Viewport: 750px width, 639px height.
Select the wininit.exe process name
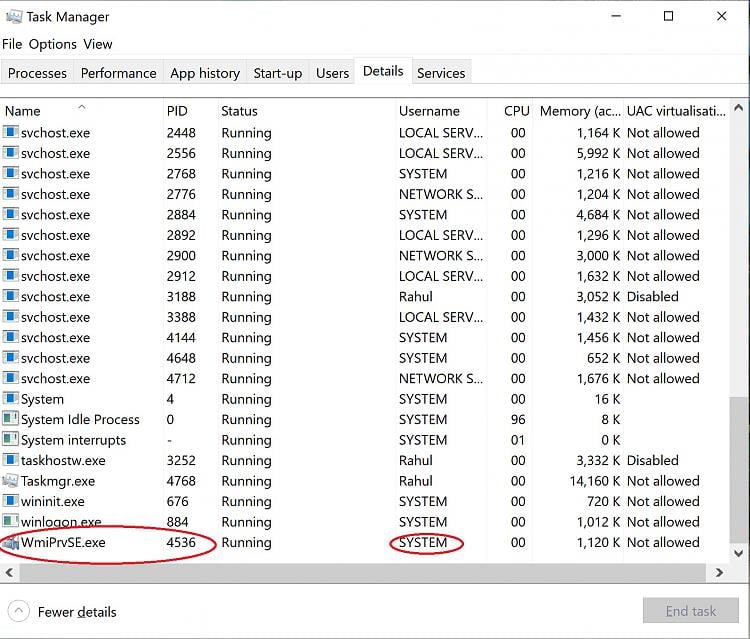(53, 501)
